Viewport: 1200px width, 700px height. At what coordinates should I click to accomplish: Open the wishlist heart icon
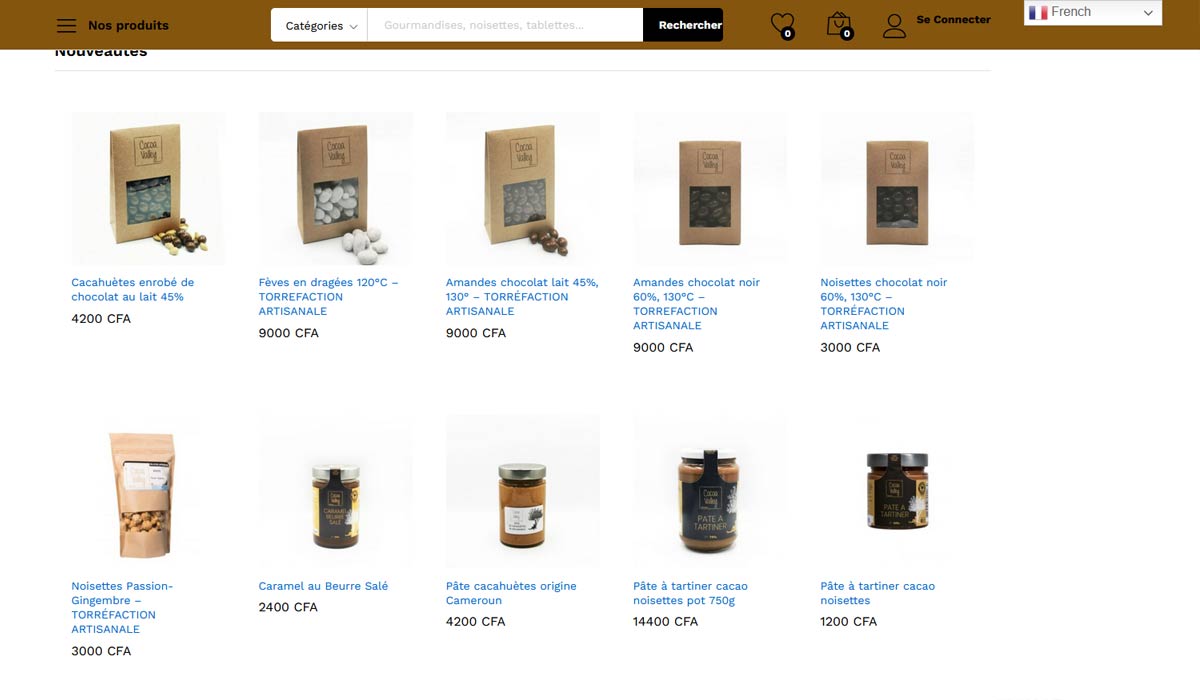coord(783,25)
